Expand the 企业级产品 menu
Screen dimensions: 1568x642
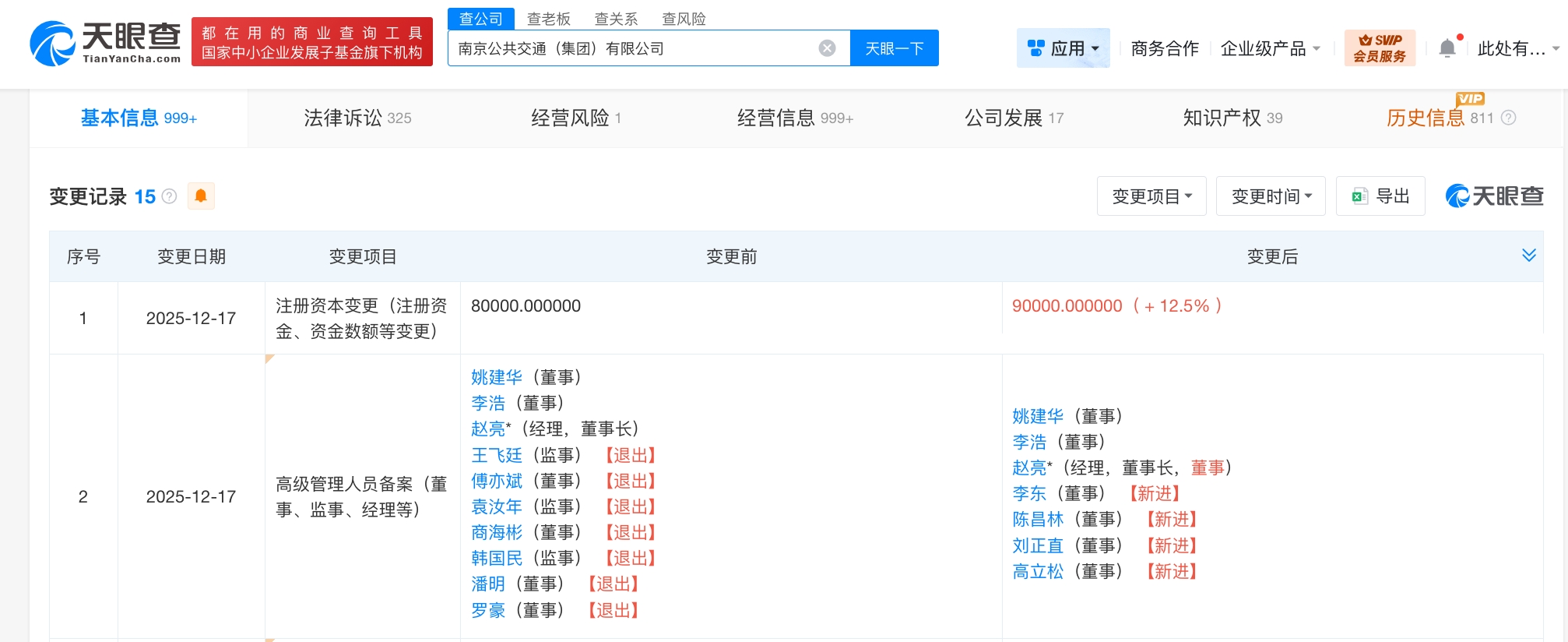(1270, 48)
